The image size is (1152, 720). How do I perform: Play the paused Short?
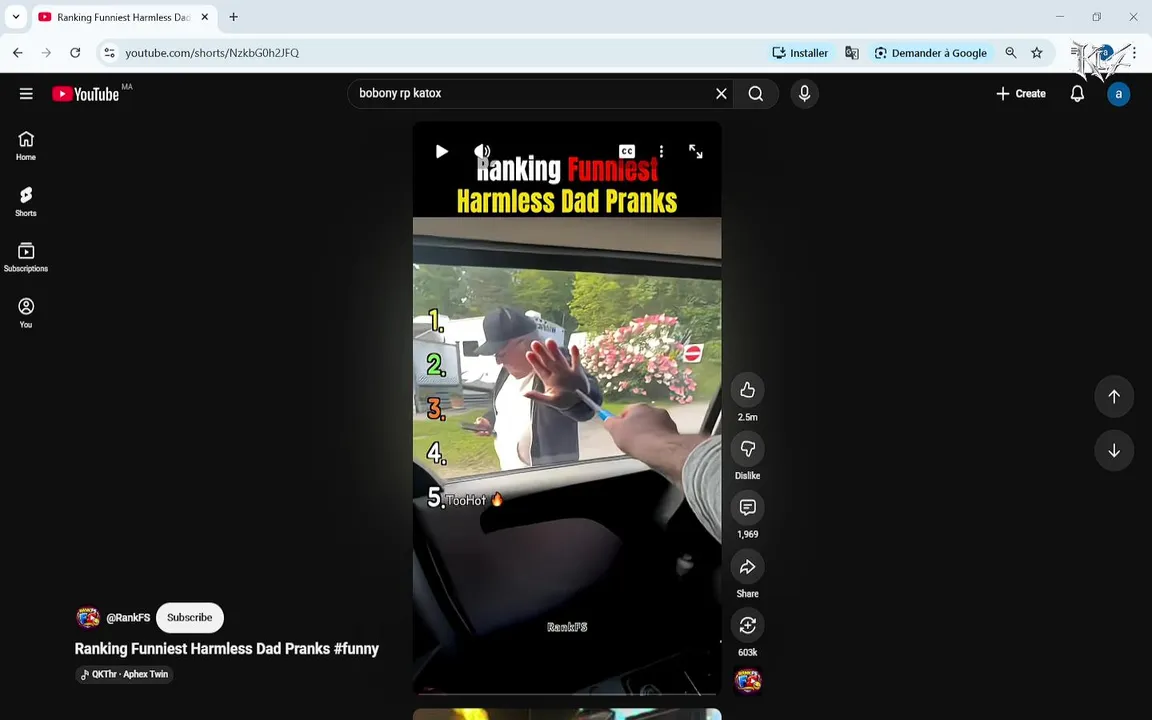click(442, 151)
